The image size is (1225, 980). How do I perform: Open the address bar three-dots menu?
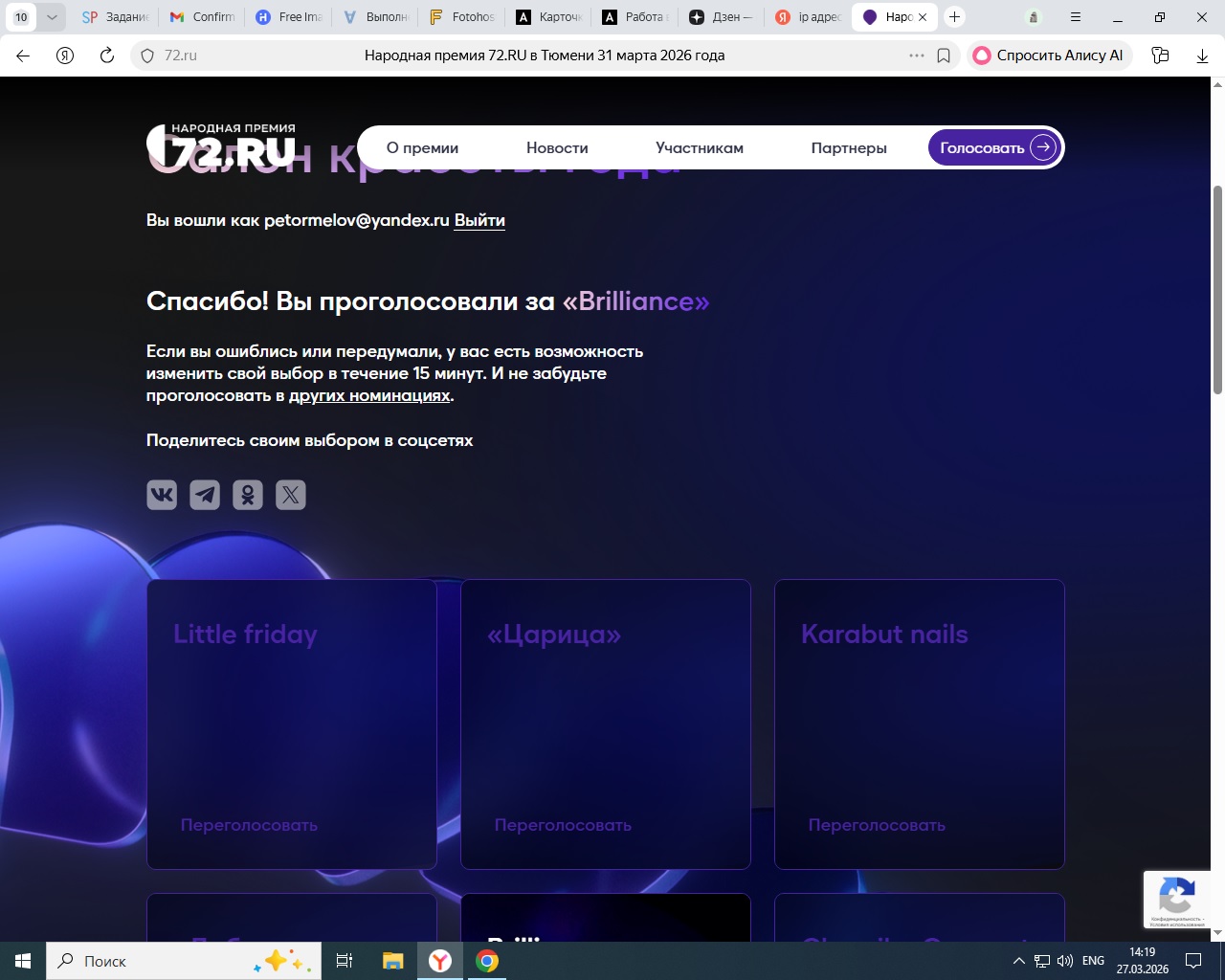point(917,56)
